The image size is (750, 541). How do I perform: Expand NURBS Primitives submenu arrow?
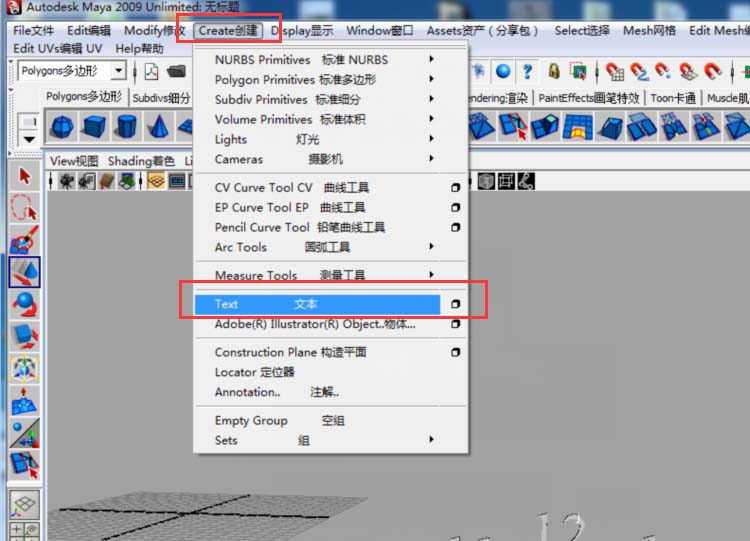pos(431,59)
